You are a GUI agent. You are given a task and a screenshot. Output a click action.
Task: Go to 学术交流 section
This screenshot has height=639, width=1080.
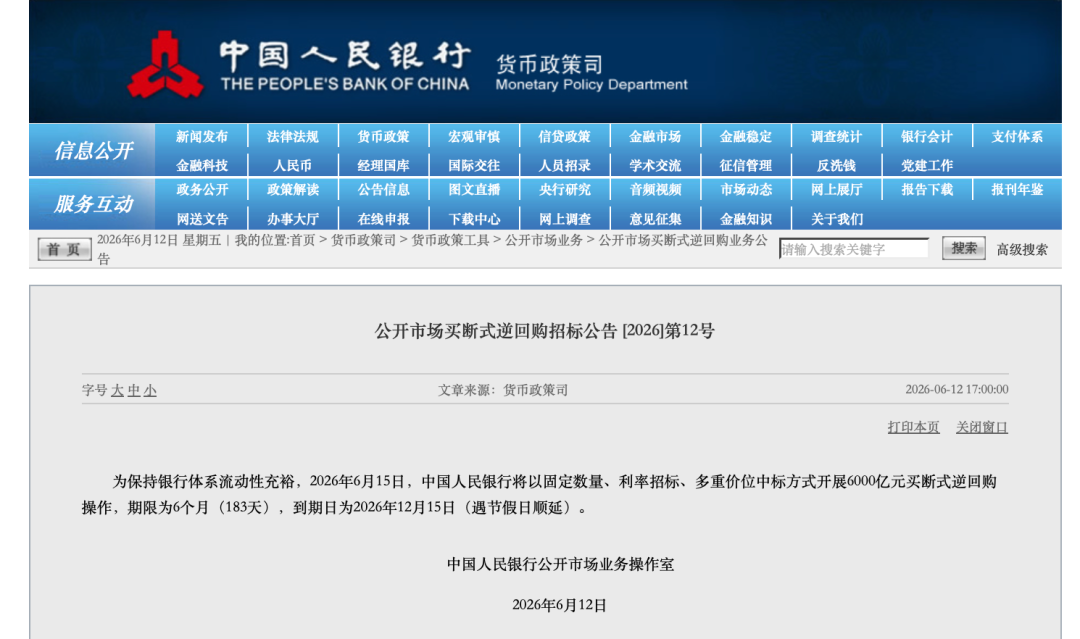[655, 166]
